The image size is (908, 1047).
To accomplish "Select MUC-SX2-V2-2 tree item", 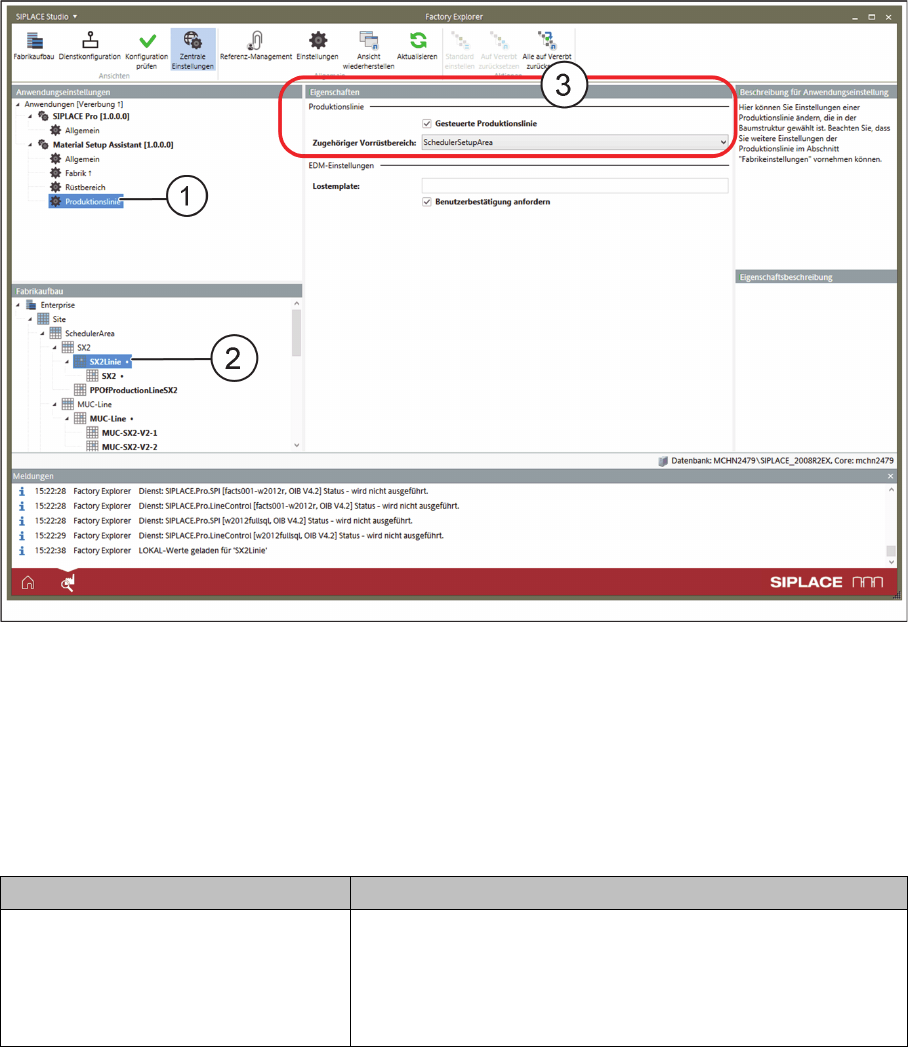I will click(x=130, y=447).
